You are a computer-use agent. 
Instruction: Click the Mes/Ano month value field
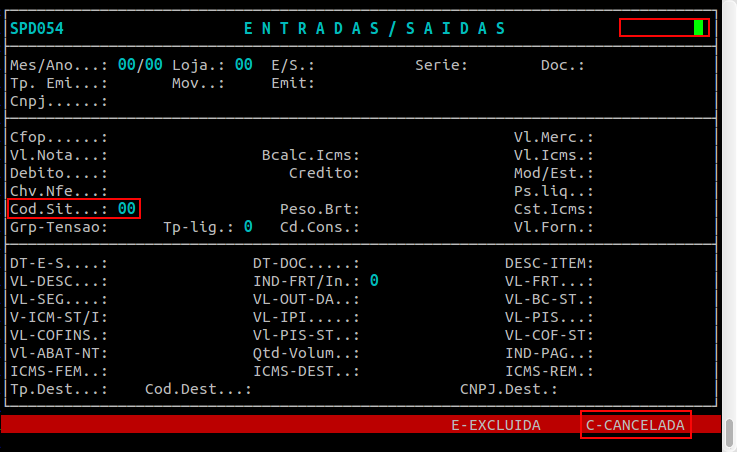click(x=126, y=65)
